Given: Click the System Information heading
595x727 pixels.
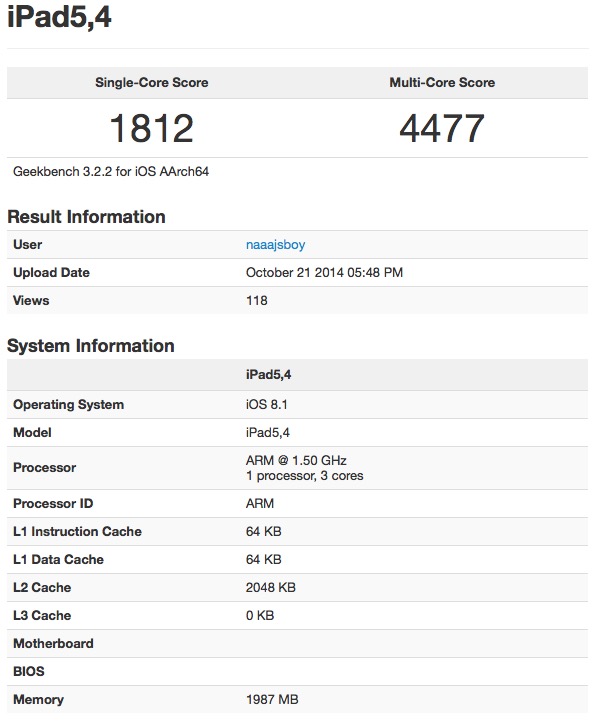Looking at the screenshot, I should click(91, 346).
